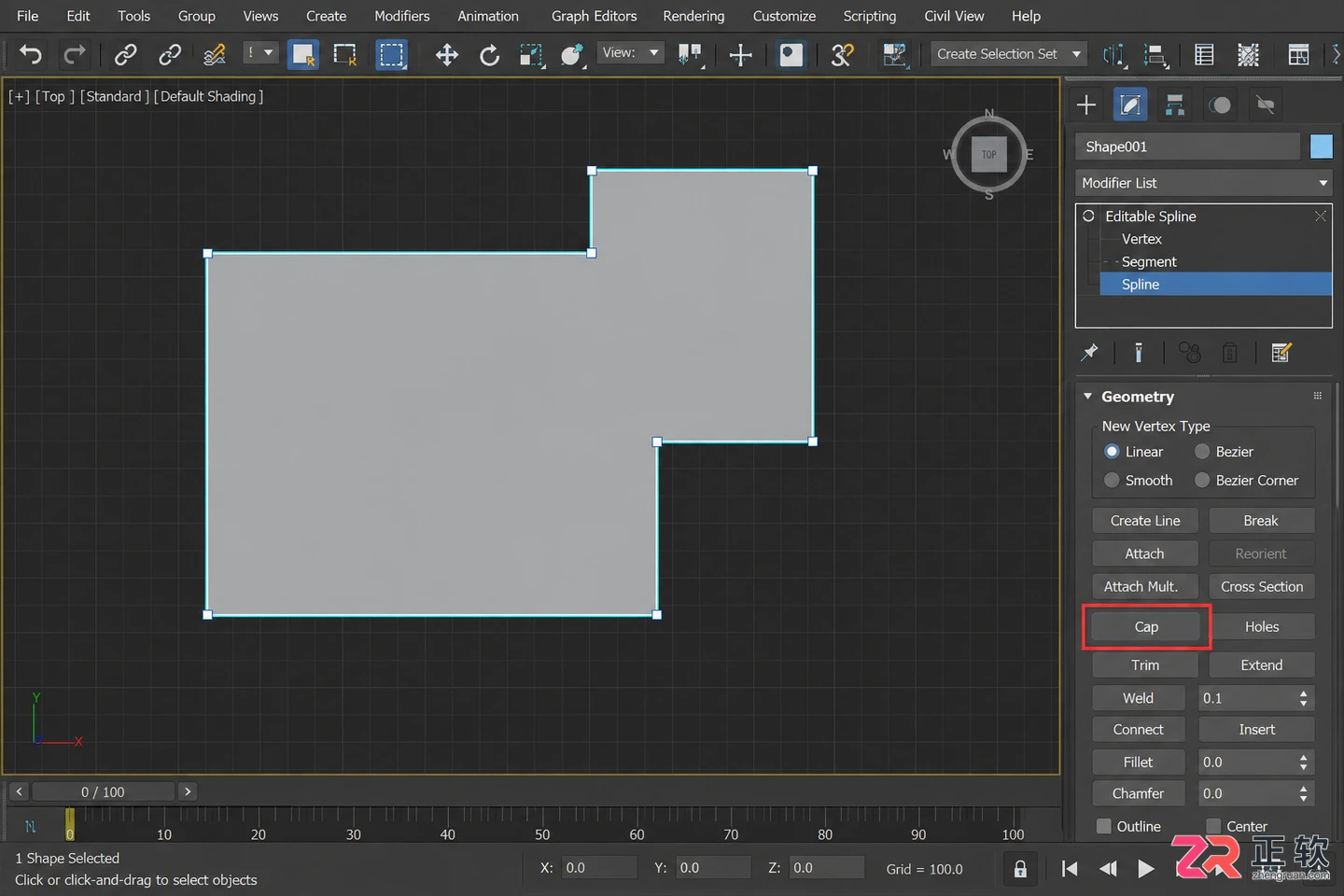Click the Attach button
This screenshot has height=896, width=1344.
pyautogui.click(x=1144, y=553)
